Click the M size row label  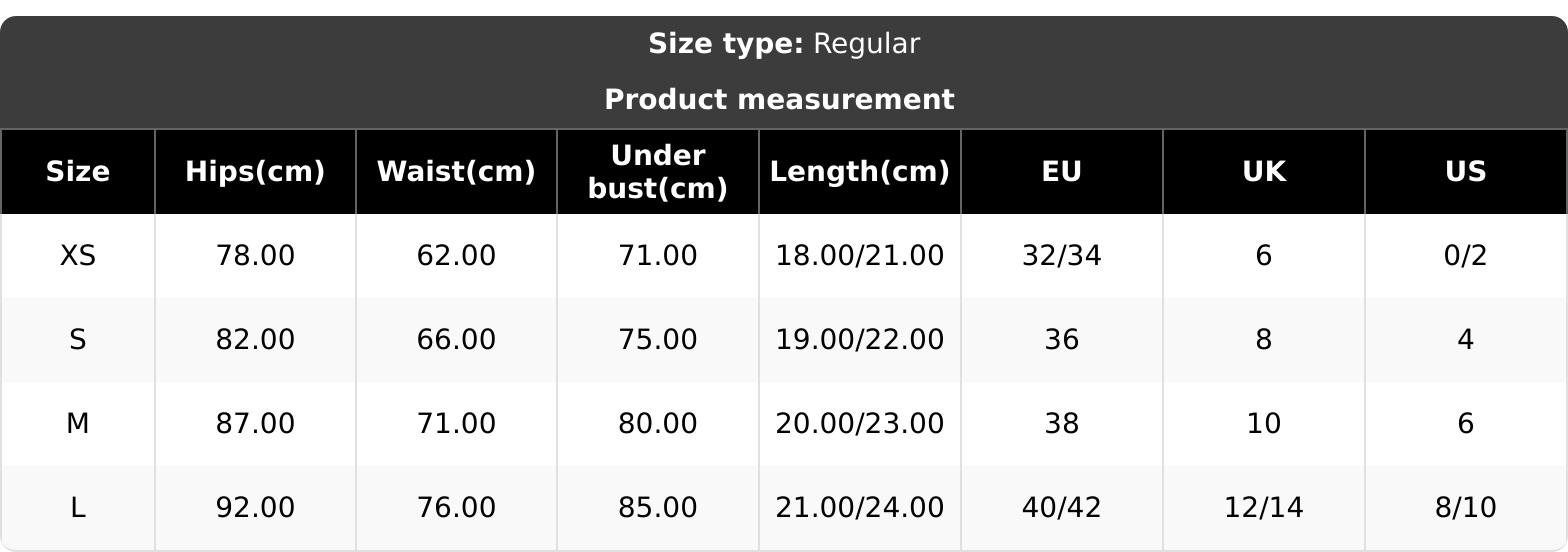pyautogui.click(x=78, y=424)
